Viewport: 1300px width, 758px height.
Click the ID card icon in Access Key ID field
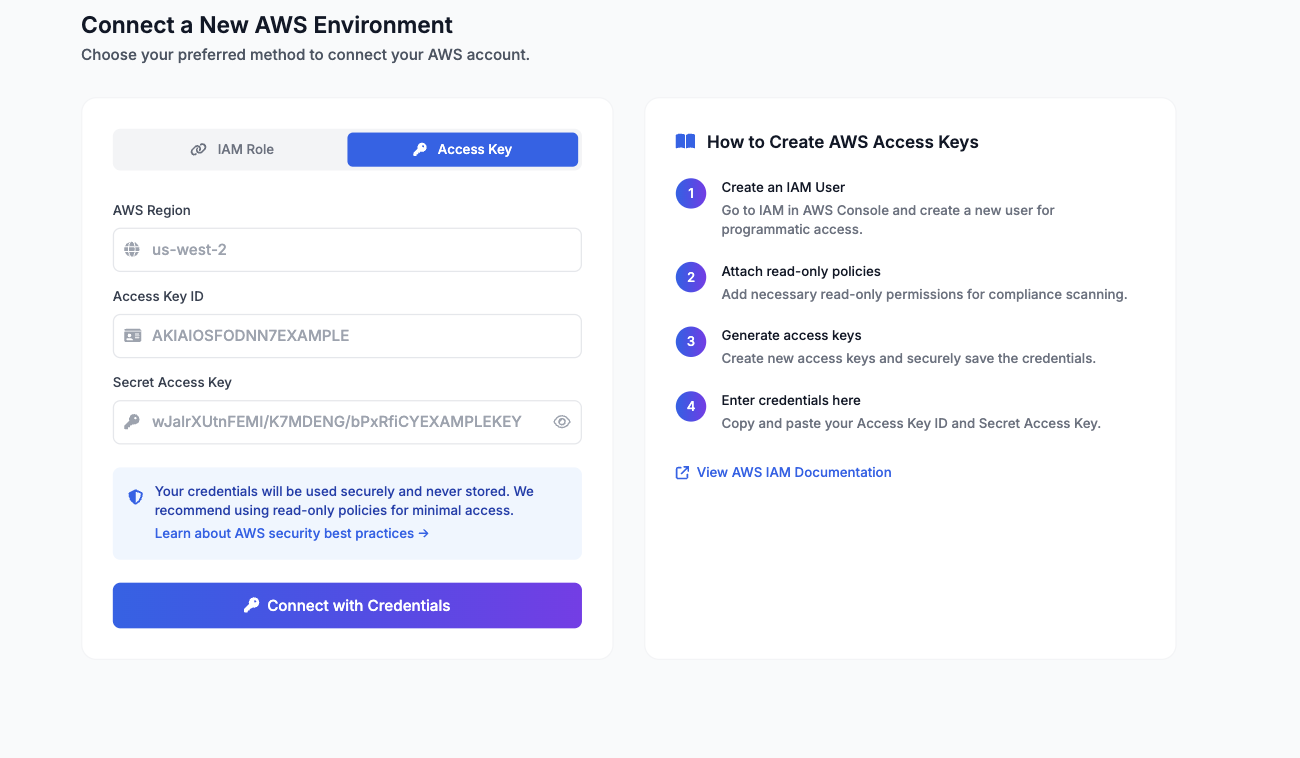point(132,336)
